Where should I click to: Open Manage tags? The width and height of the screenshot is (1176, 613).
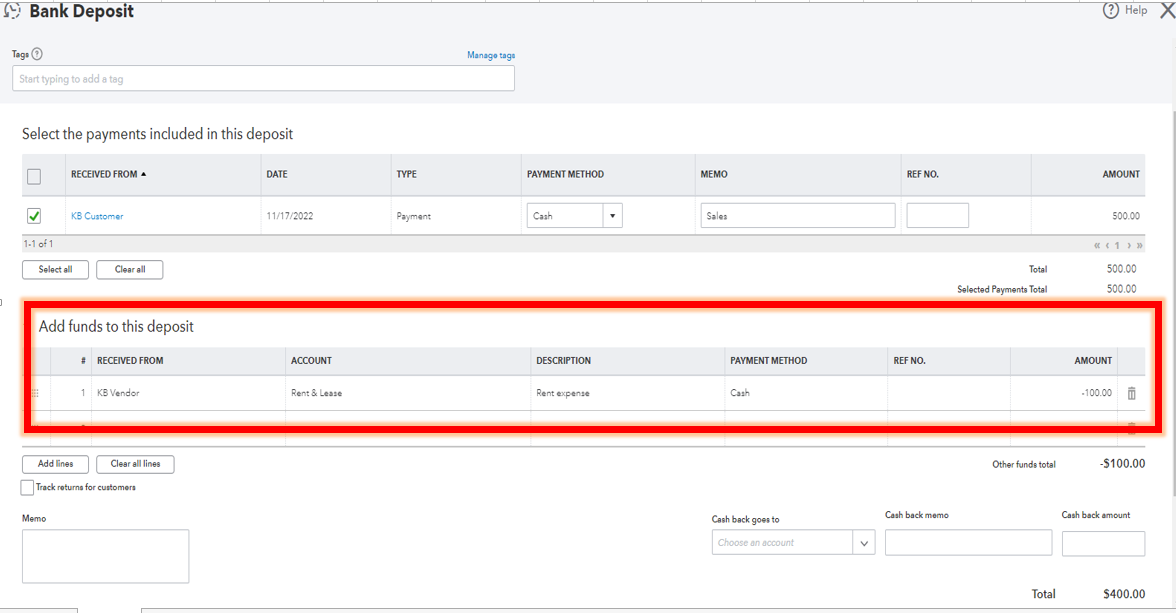pyautogui.click(x=490, y=55)
